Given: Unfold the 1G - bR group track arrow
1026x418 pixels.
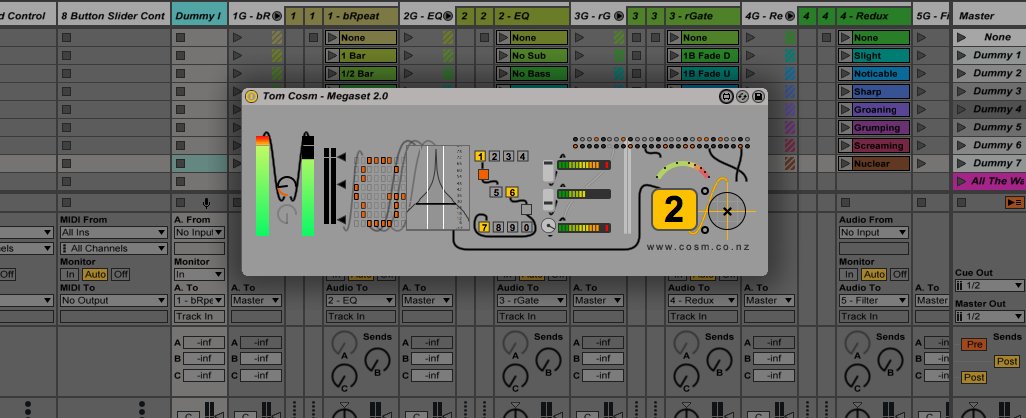Looking at the screenshot, I should (276, 16).
